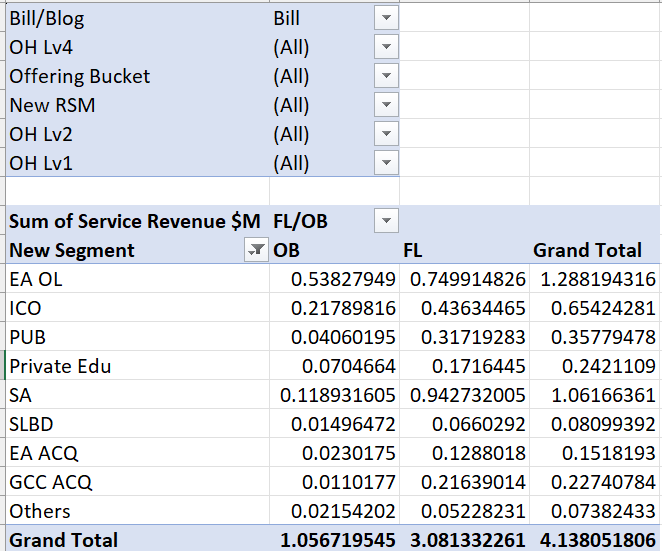Open the Bill/Blog filter dropdown
Viewport: 662px width, 551px height.
(x=386, y=18)
